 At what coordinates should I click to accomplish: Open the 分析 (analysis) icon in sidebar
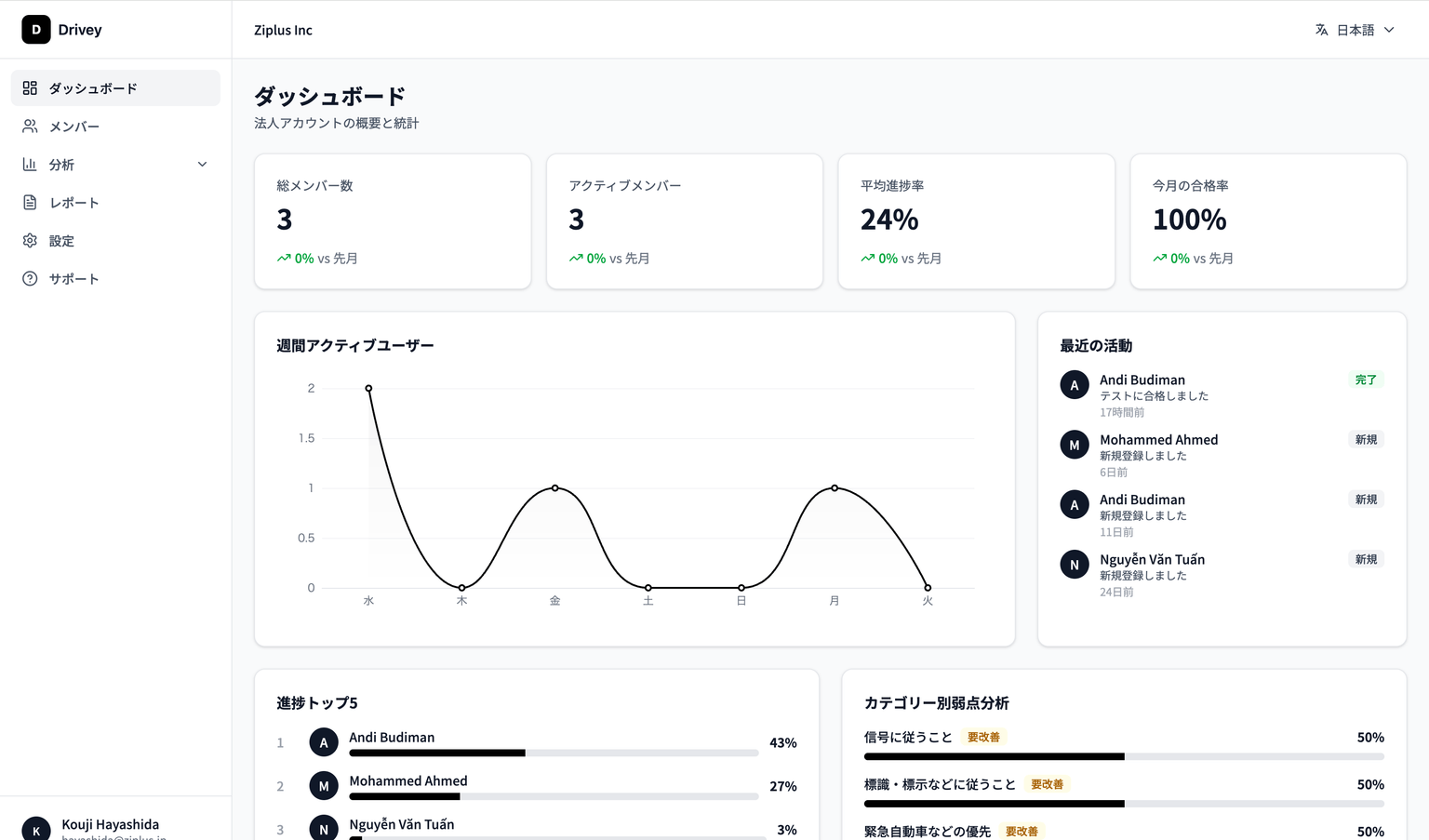[x=29, y=164]
